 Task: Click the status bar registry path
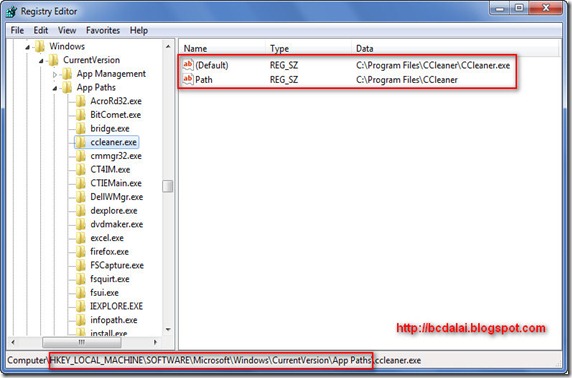214,360
